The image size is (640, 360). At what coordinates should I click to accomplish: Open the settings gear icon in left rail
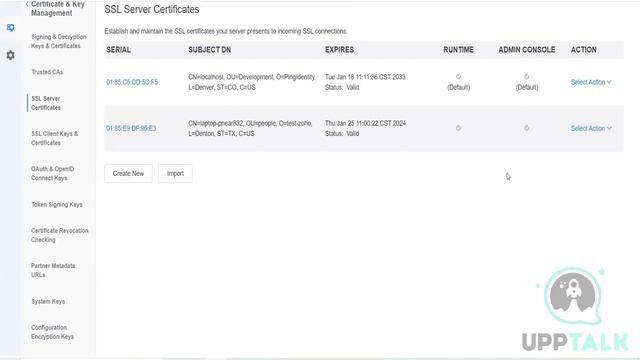11,55
